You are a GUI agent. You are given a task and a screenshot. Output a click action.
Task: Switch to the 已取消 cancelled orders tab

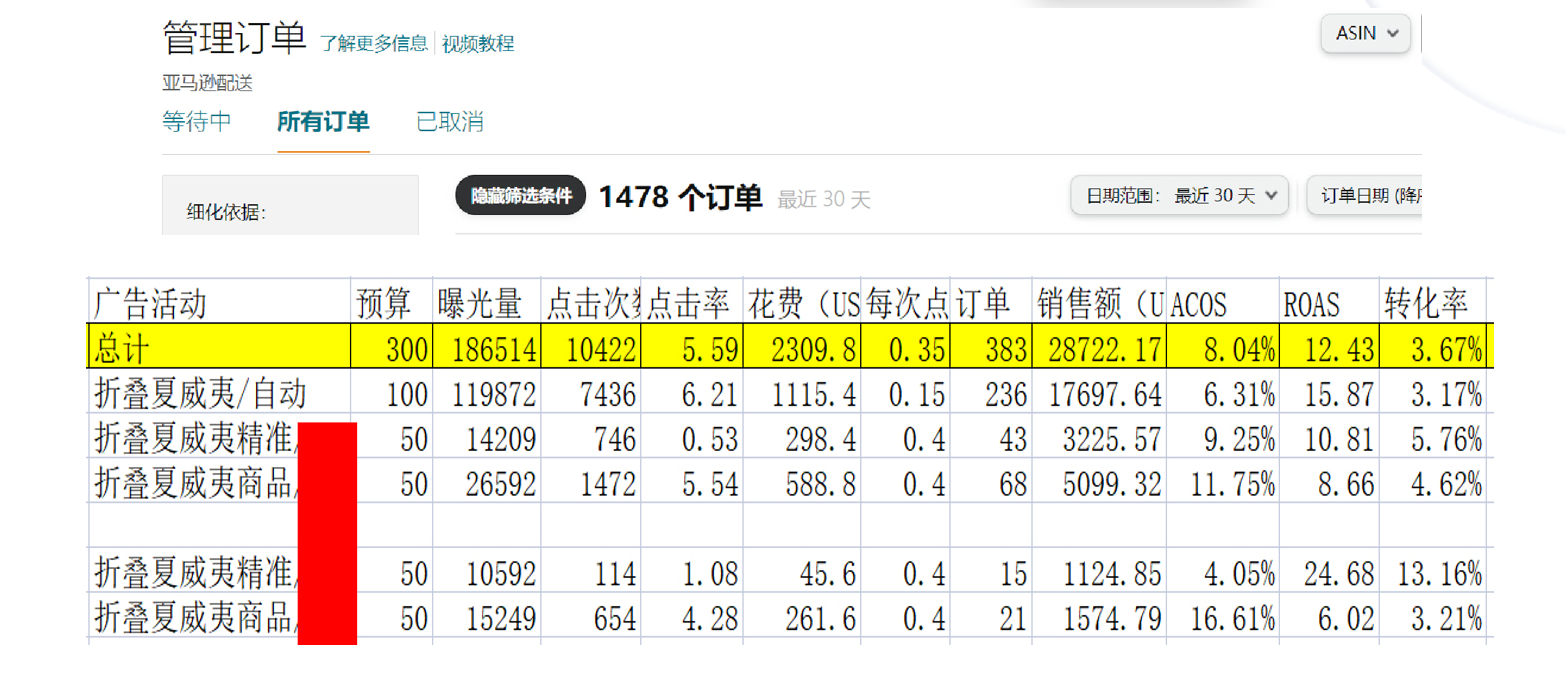tap(450, 121)
